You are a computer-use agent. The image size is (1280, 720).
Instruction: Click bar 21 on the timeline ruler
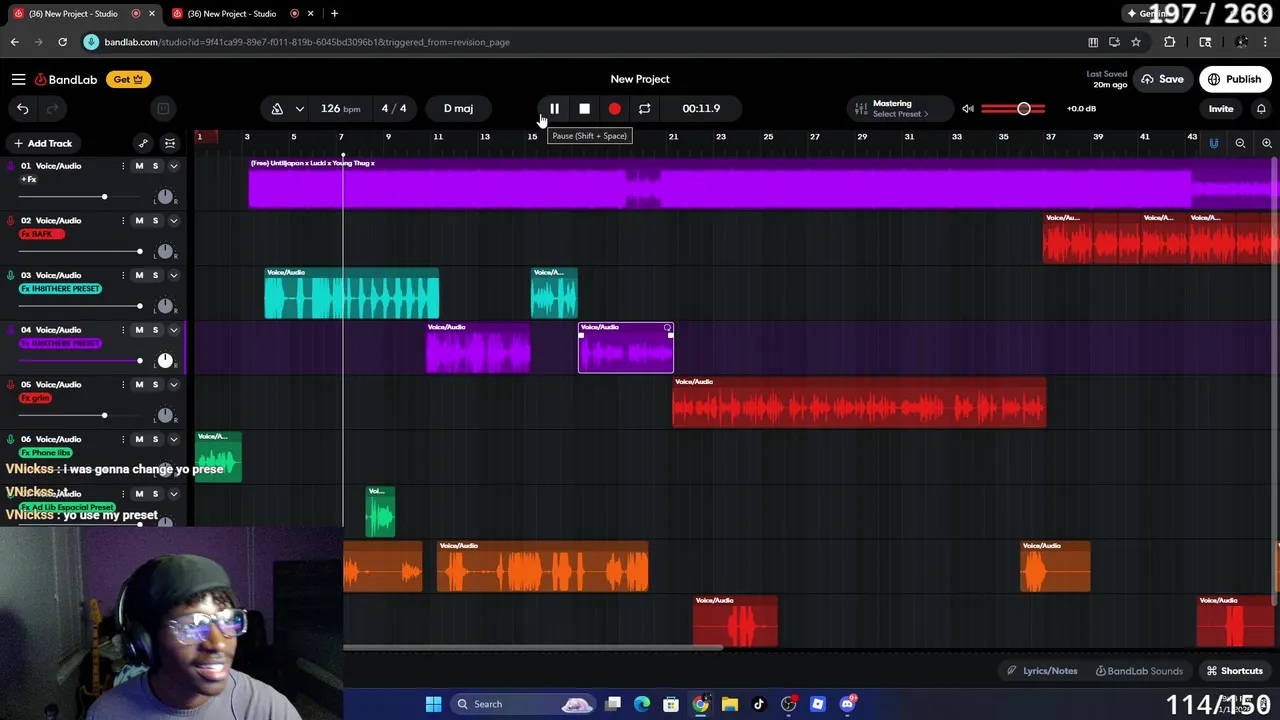(673, 137)
